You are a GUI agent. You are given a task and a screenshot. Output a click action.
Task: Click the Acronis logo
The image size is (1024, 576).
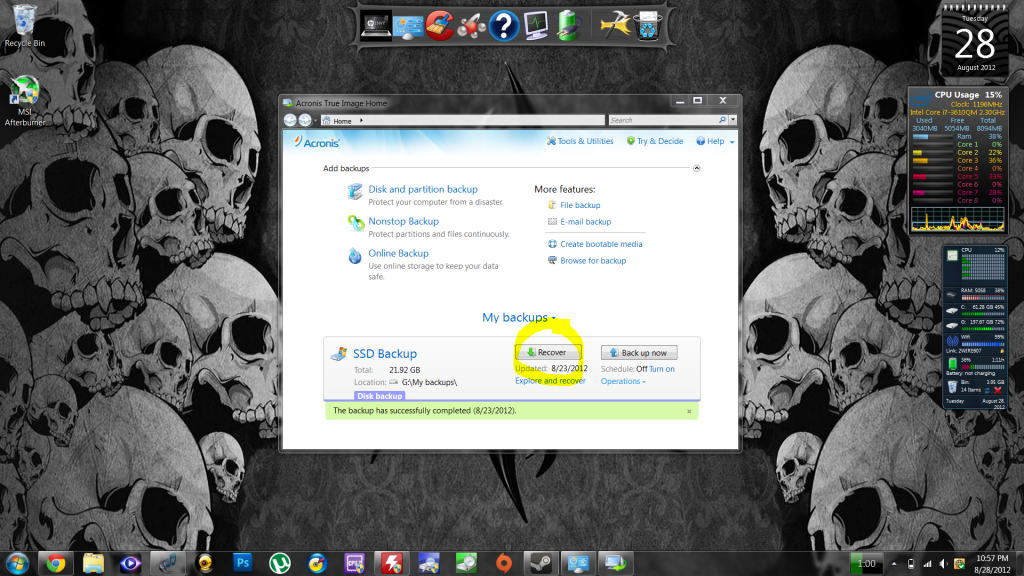point(317,142)
